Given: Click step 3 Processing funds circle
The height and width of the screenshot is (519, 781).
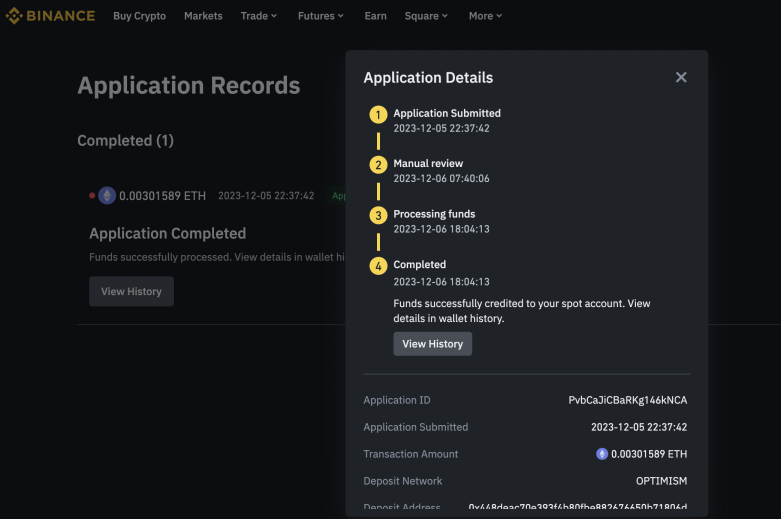Looking at the screenshot, I should click(x=378, y=215).
